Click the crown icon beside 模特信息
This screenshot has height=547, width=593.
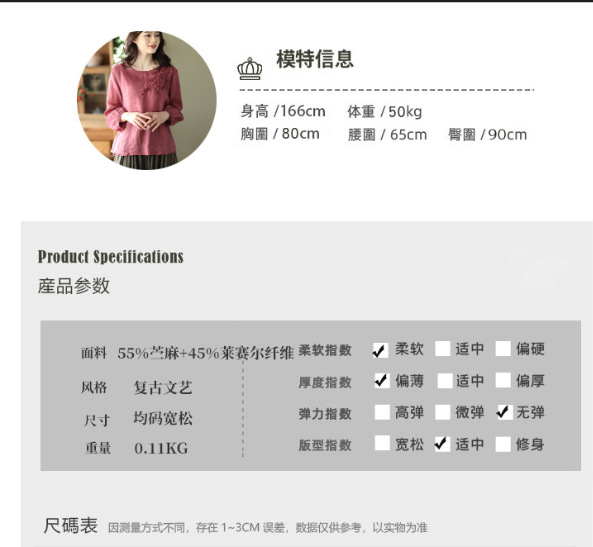pos(250,68)
